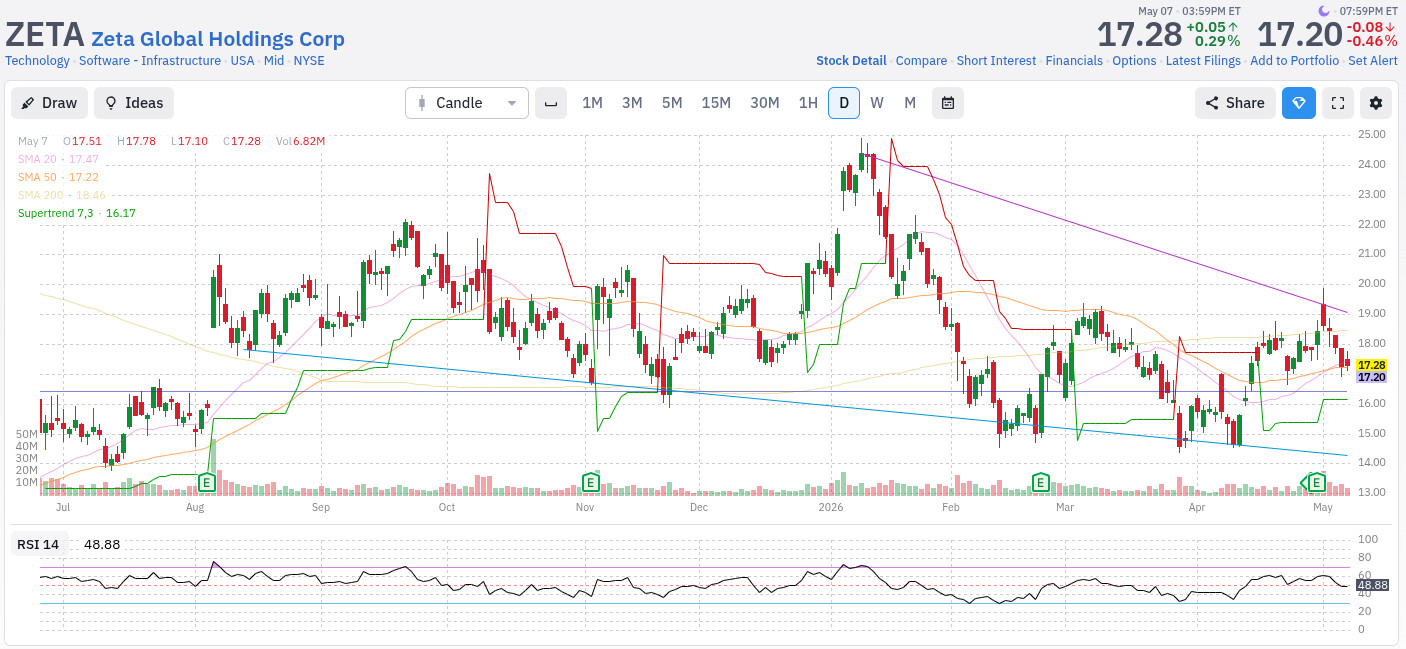Open the Mid cap link

point(274,61)
